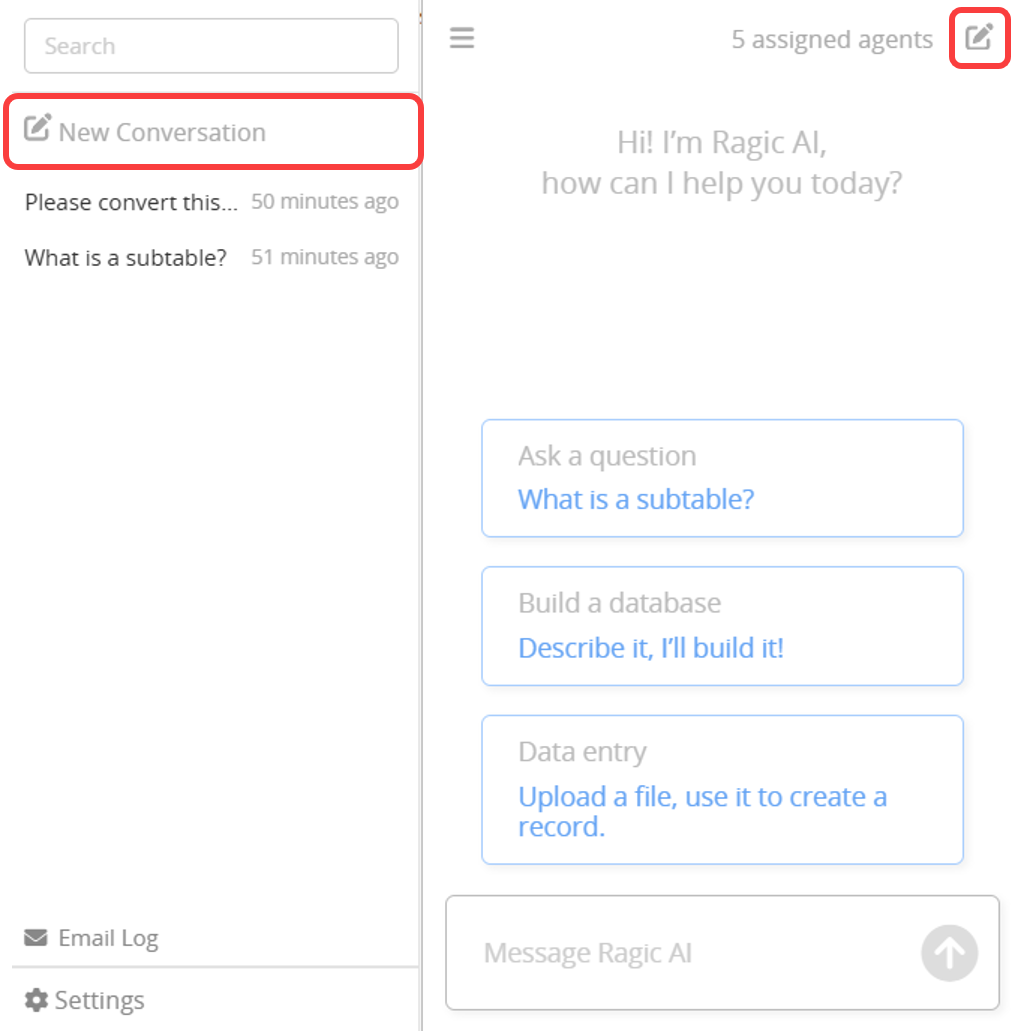
Task: Pick 'Upload a file, use it to create a record'
Action: pos(701,811)
